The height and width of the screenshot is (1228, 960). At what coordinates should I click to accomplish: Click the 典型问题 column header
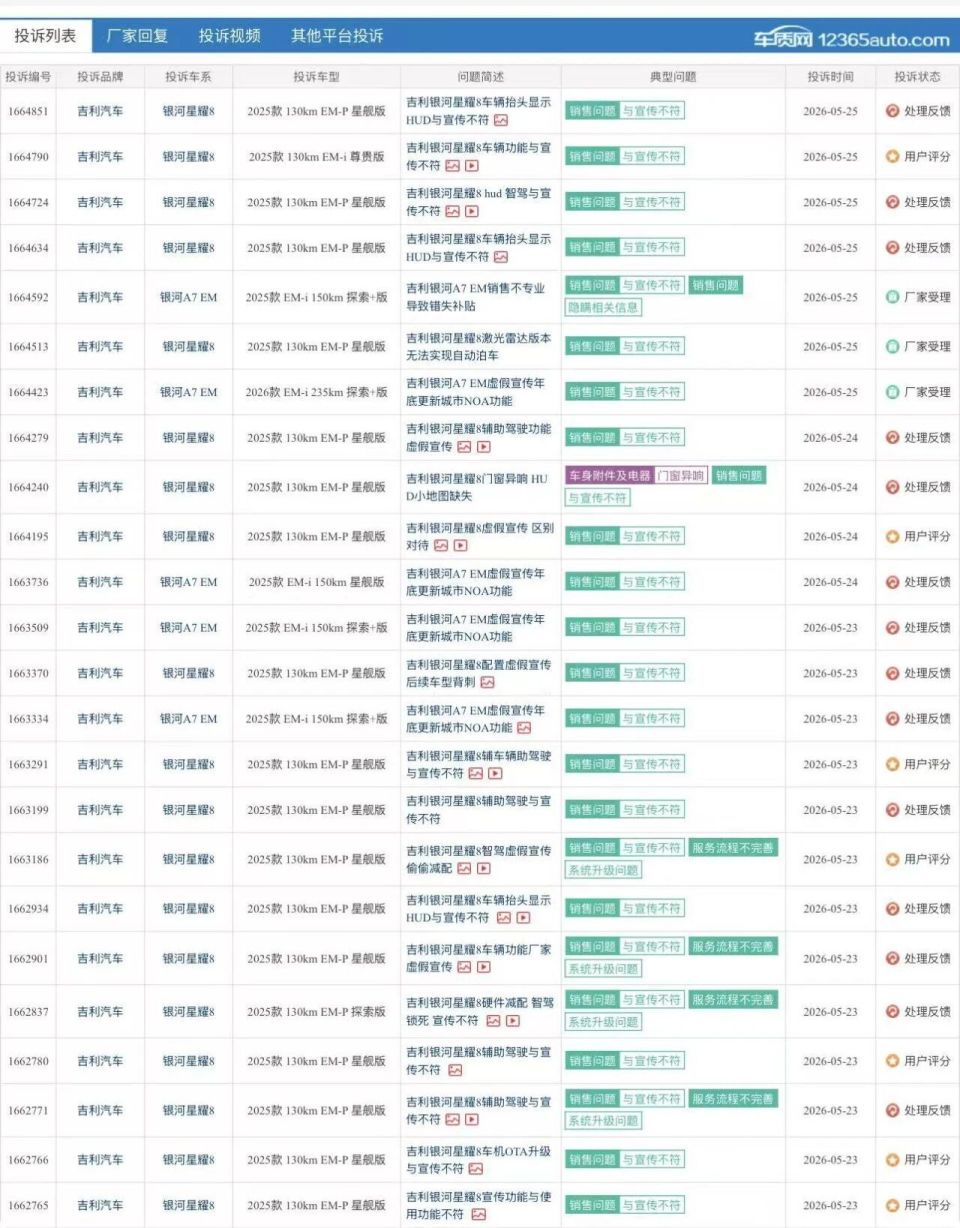pyautogui.click(x=673, y=76)
